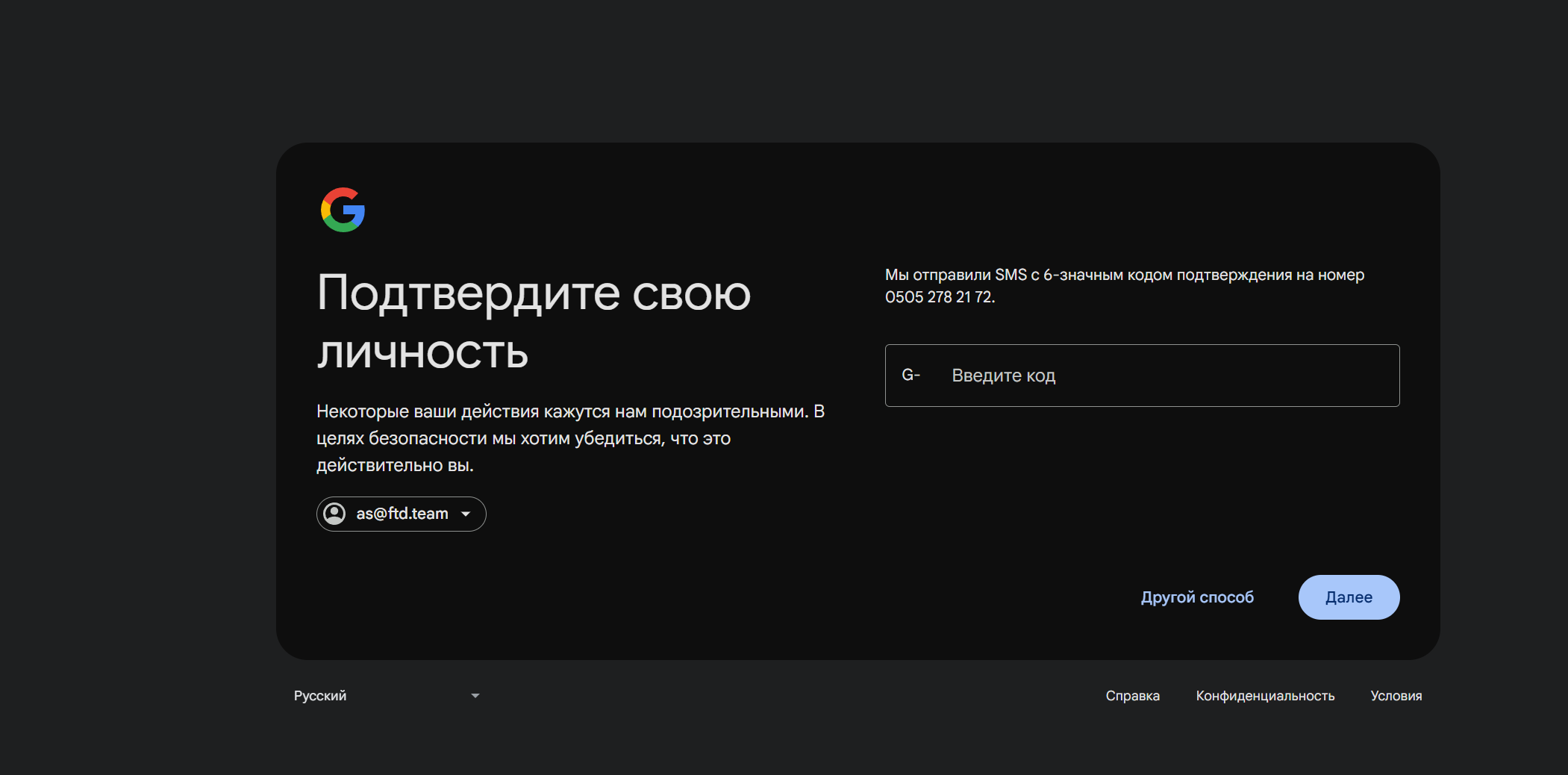
Task: Click the account avatar icon beside as@ftd.team
Action: 335,514
